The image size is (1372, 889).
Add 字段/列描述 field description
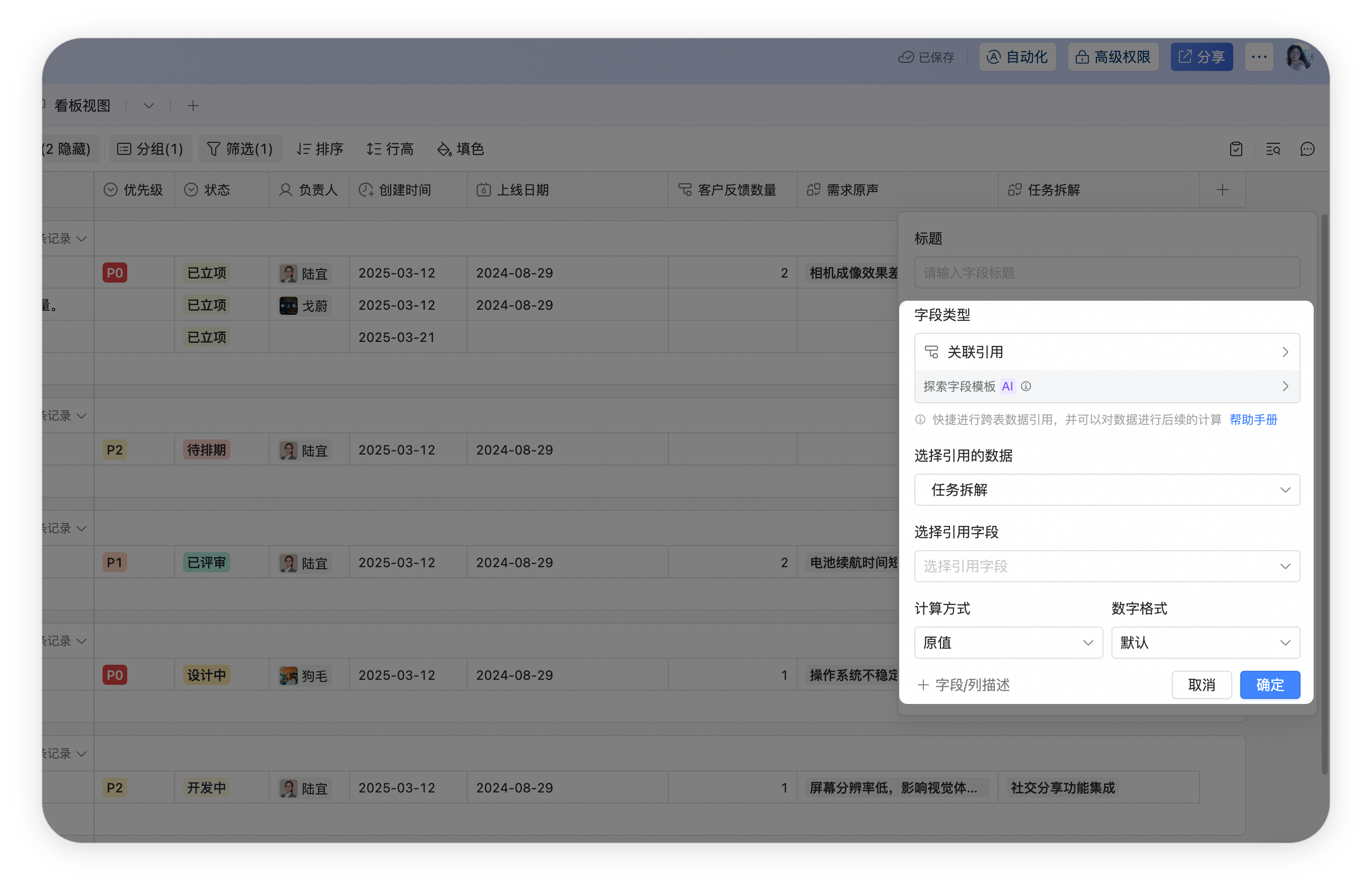click(x=963, y=685)
